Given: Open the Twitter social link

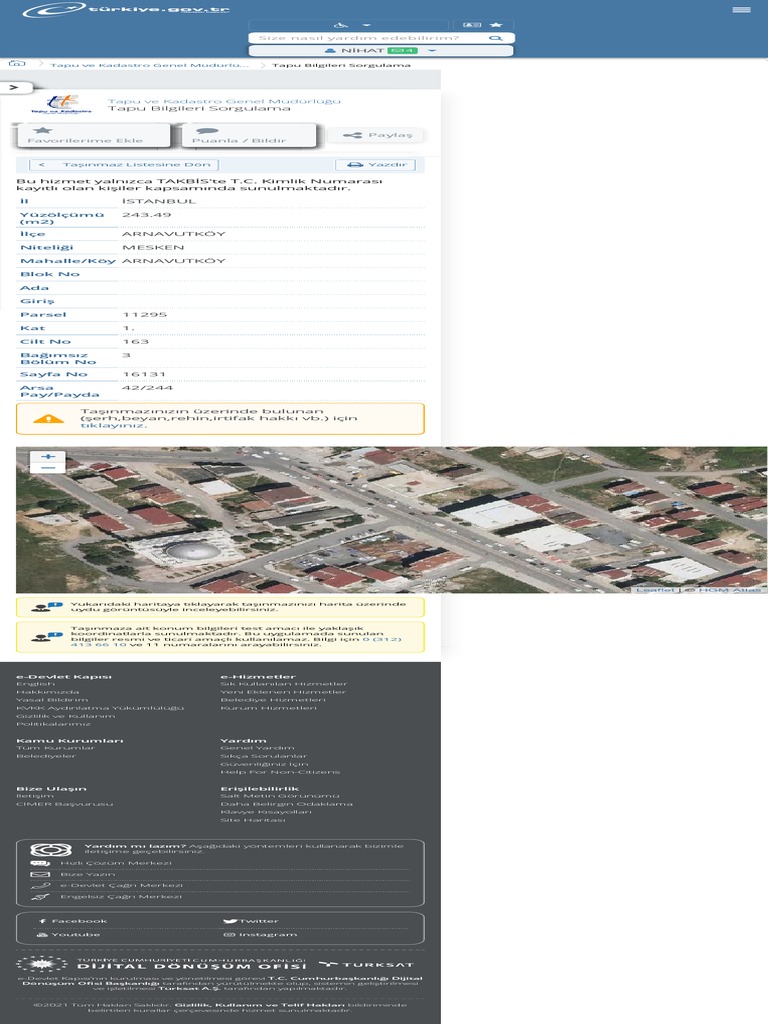Looking at the screenshot, I should pyautogui.click(x=251, y=921).
